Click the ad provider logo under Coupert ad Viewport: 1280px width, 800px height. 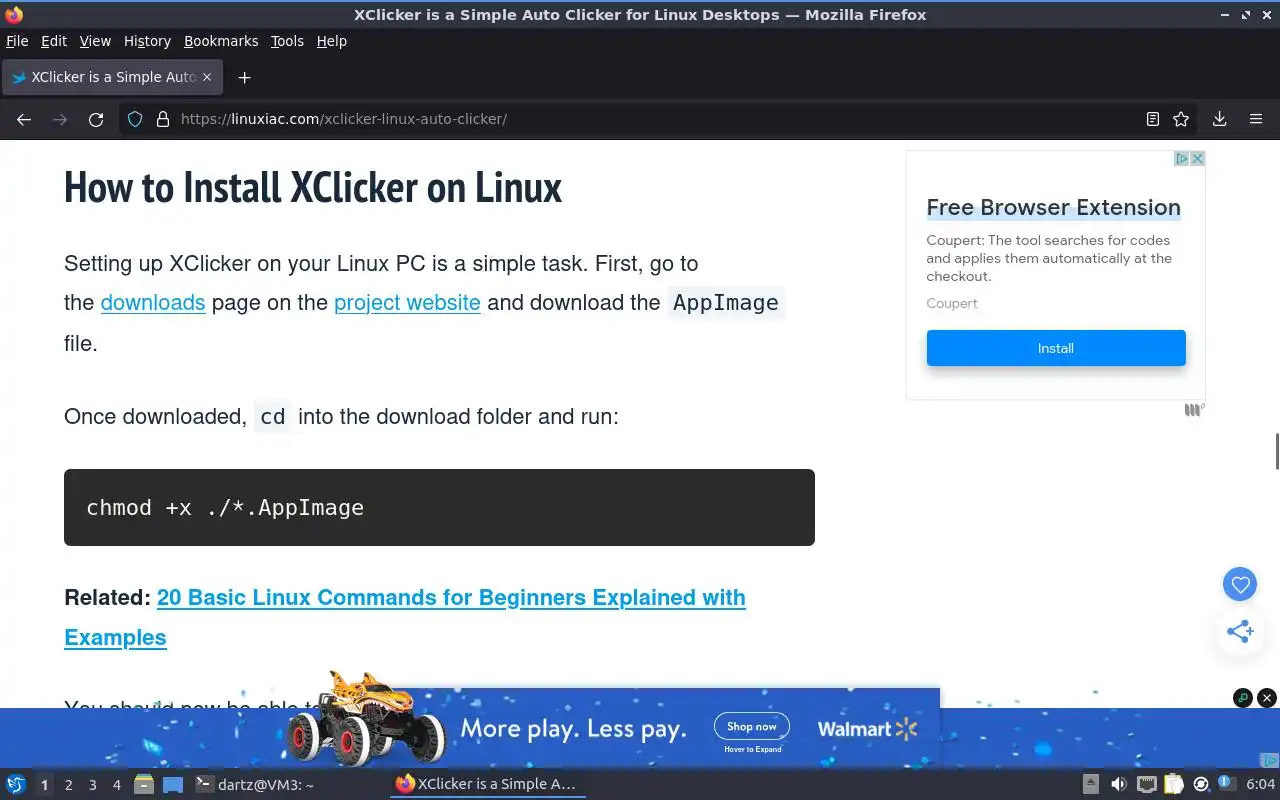pyautogui.click(x=1195, y=410)
